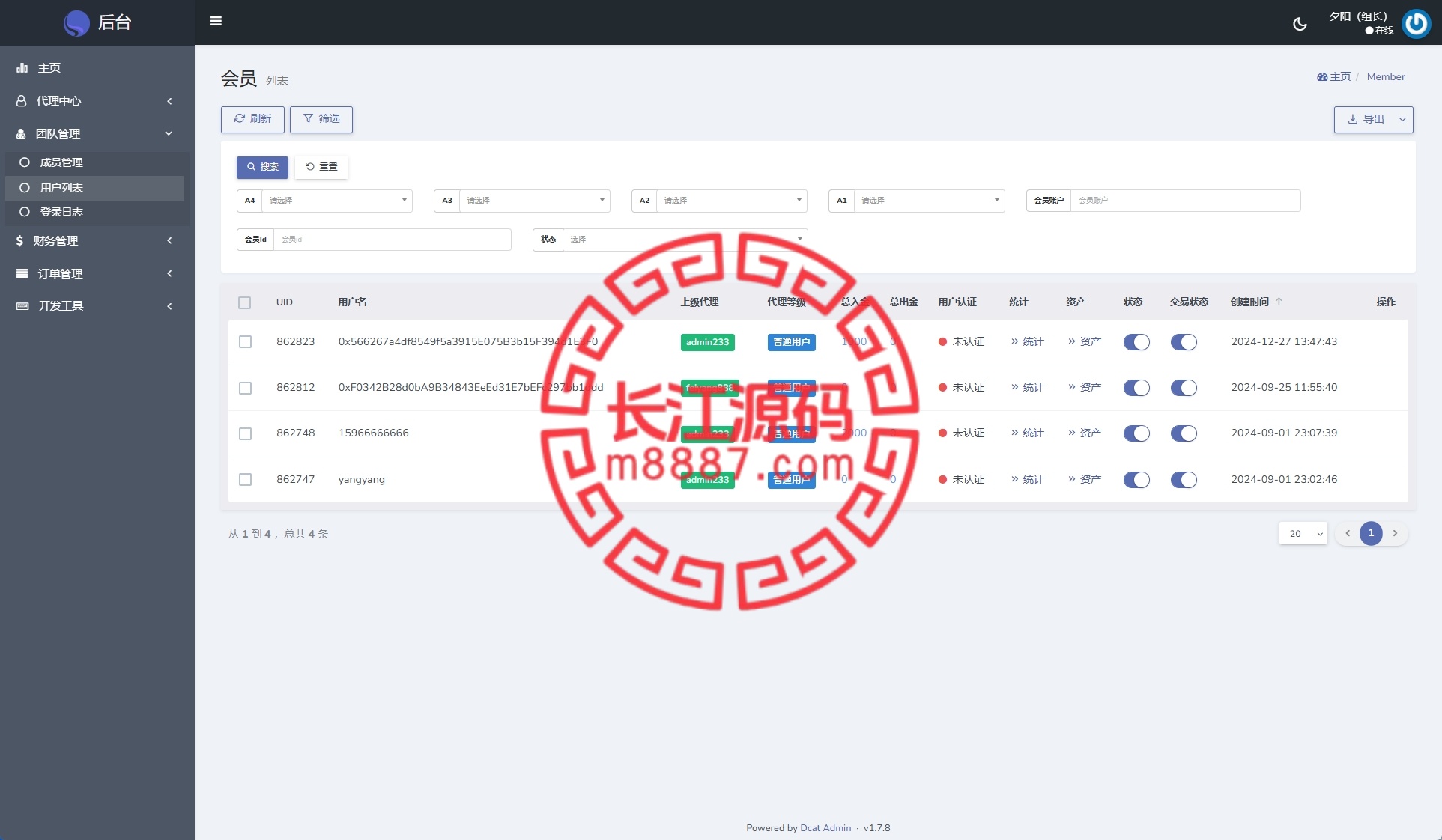Check the row for UID 862748
Viewport: 1442px width, 840px height.
[245, 434]
